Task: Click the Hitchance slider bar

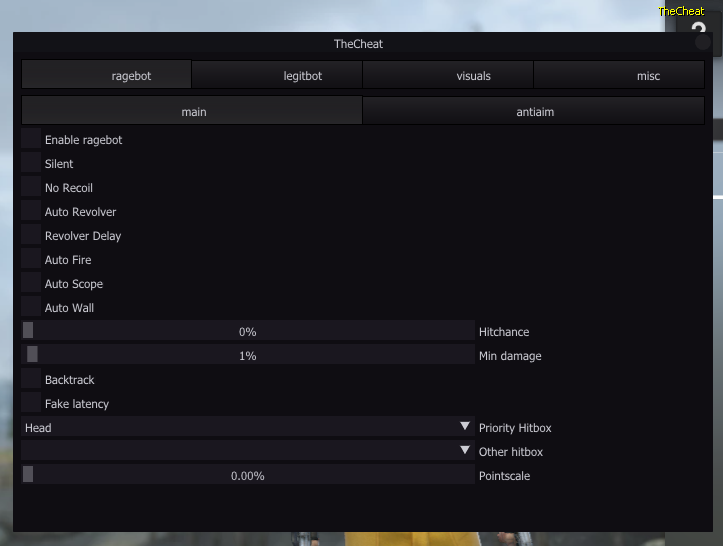Action: (x=248, y=331)
